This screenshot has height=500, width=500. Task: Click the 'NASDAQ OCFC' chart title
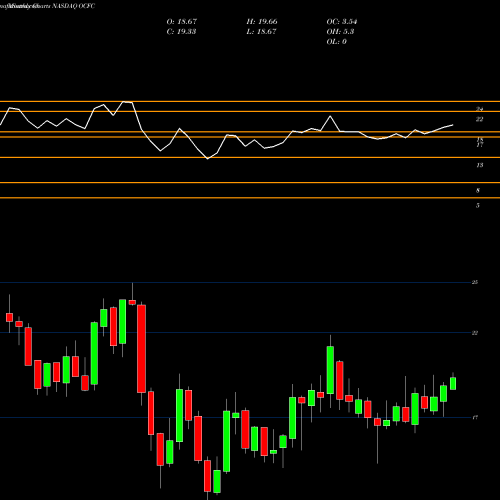pos(74,6)
